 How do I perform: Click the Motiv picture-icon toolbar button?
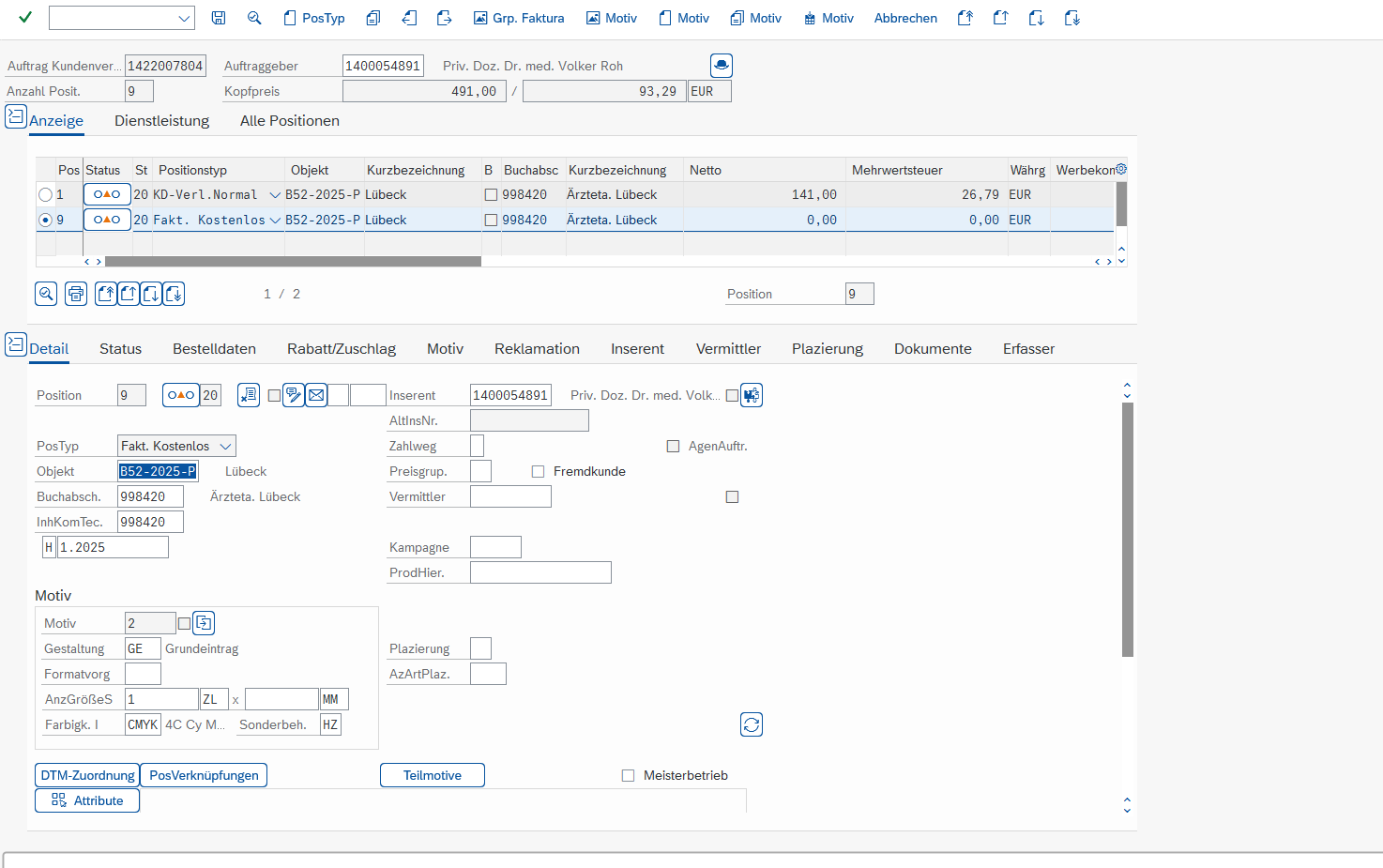612,18
